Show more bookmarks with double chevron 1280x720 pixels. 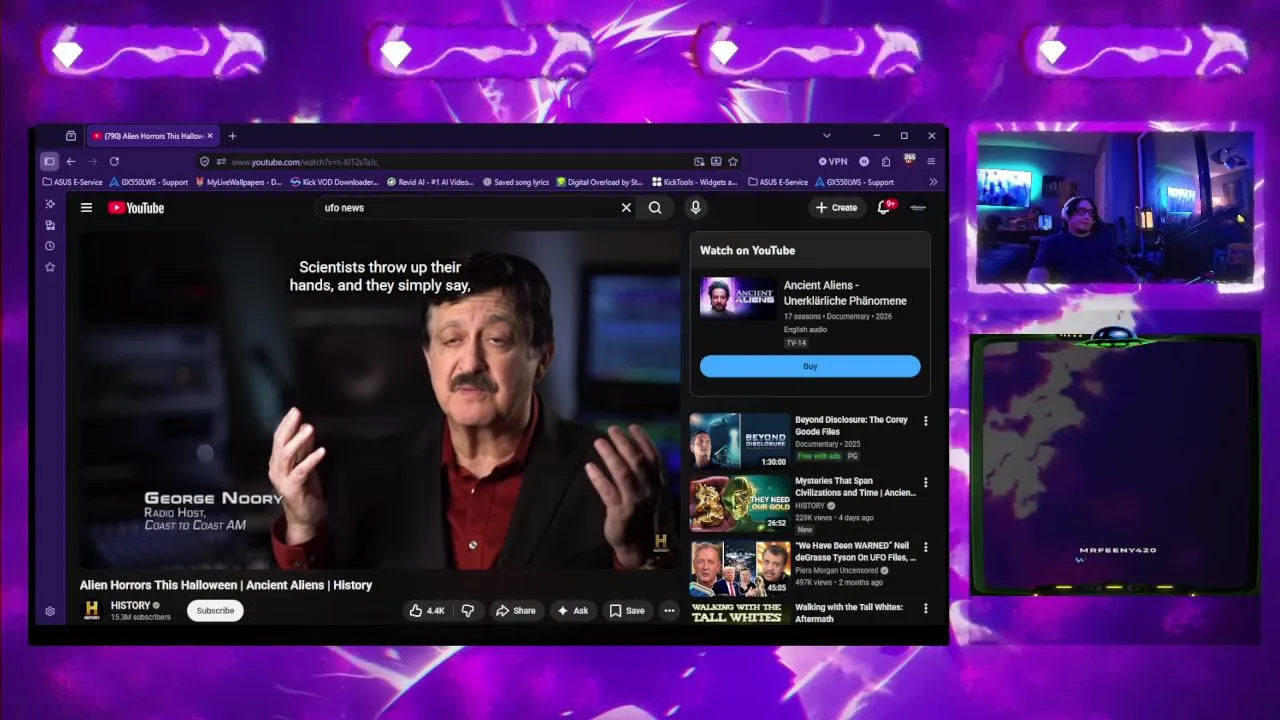tap(933, 182)
